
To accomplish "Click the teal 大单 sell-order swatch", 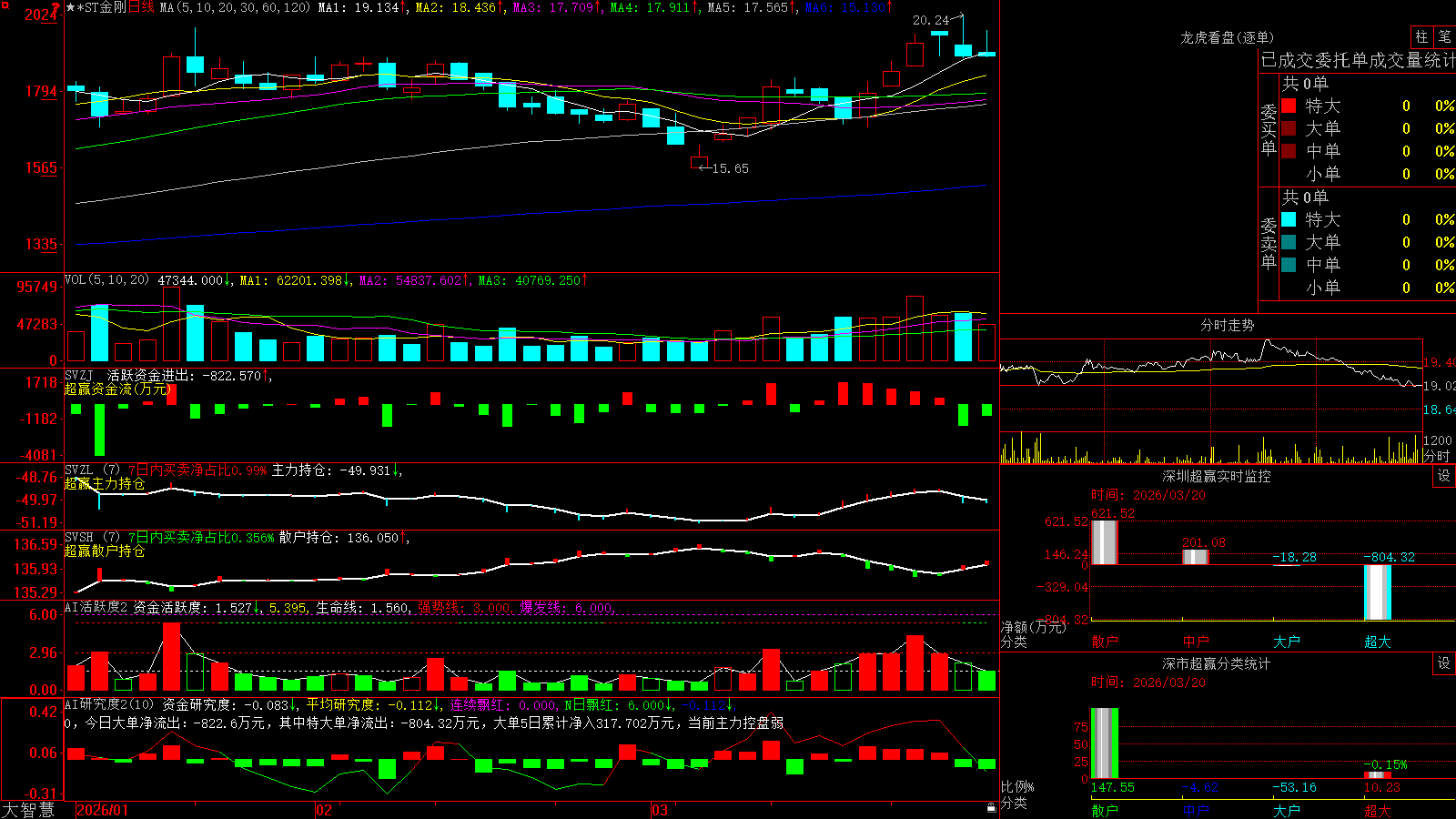I will [1289, 242].
